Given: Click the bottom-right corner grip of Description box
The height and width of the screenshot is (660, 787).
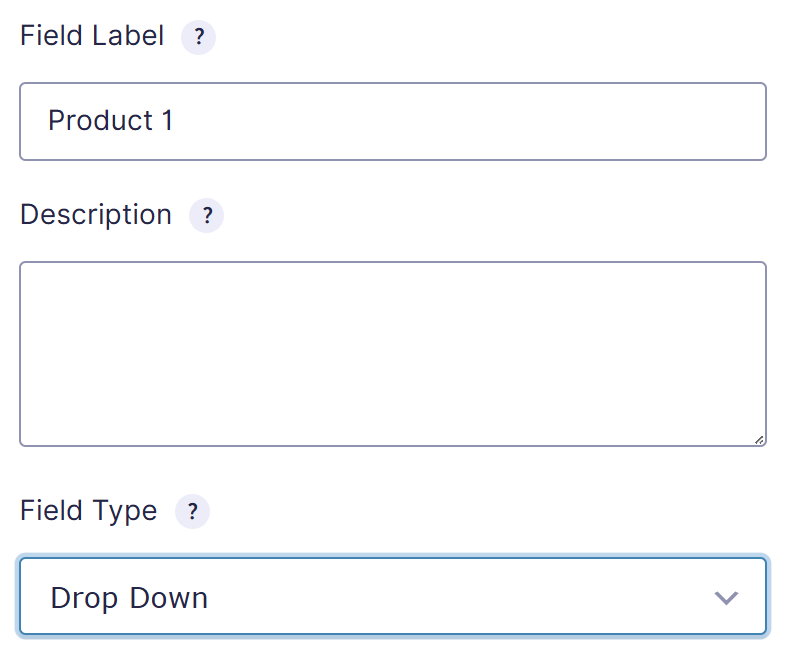Looking at the screenshot, I should tap(758, 438).
